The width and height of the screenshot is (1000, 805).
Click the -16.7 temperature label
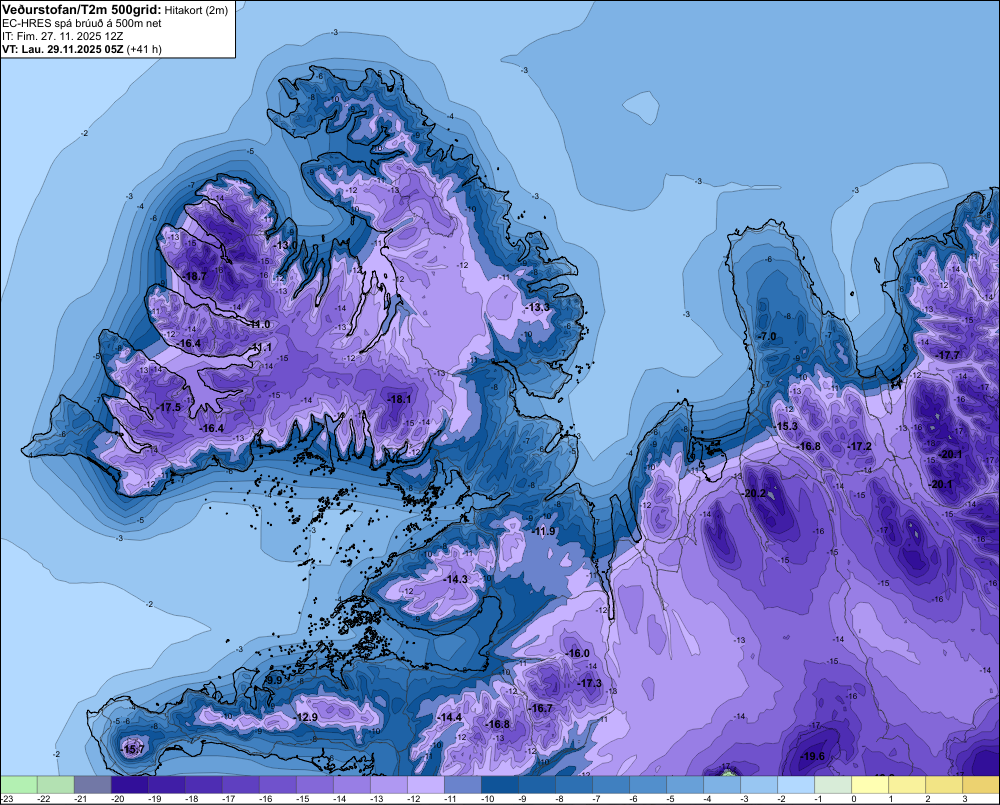click(540, 708)
